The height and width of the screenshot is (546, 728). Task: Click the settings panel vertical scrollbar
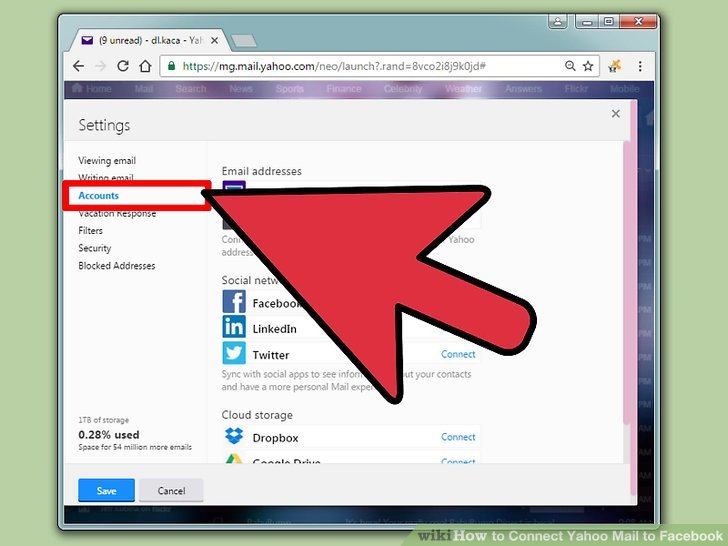pyautogui.click(x=627, y=283)
